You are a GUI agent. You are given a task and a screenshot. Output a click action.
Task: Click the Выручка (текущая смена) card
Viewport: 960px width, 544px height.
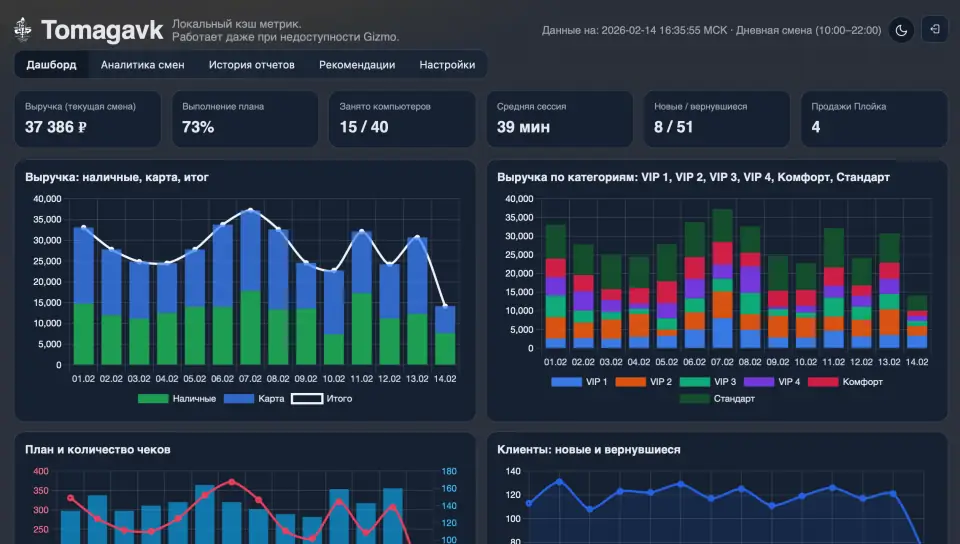point(88,119)
